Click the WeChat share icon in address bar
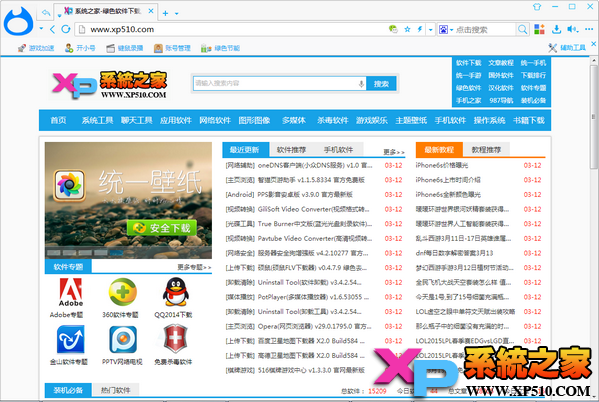Viewport: 599px width, 402px height. (x=393, y=29)
